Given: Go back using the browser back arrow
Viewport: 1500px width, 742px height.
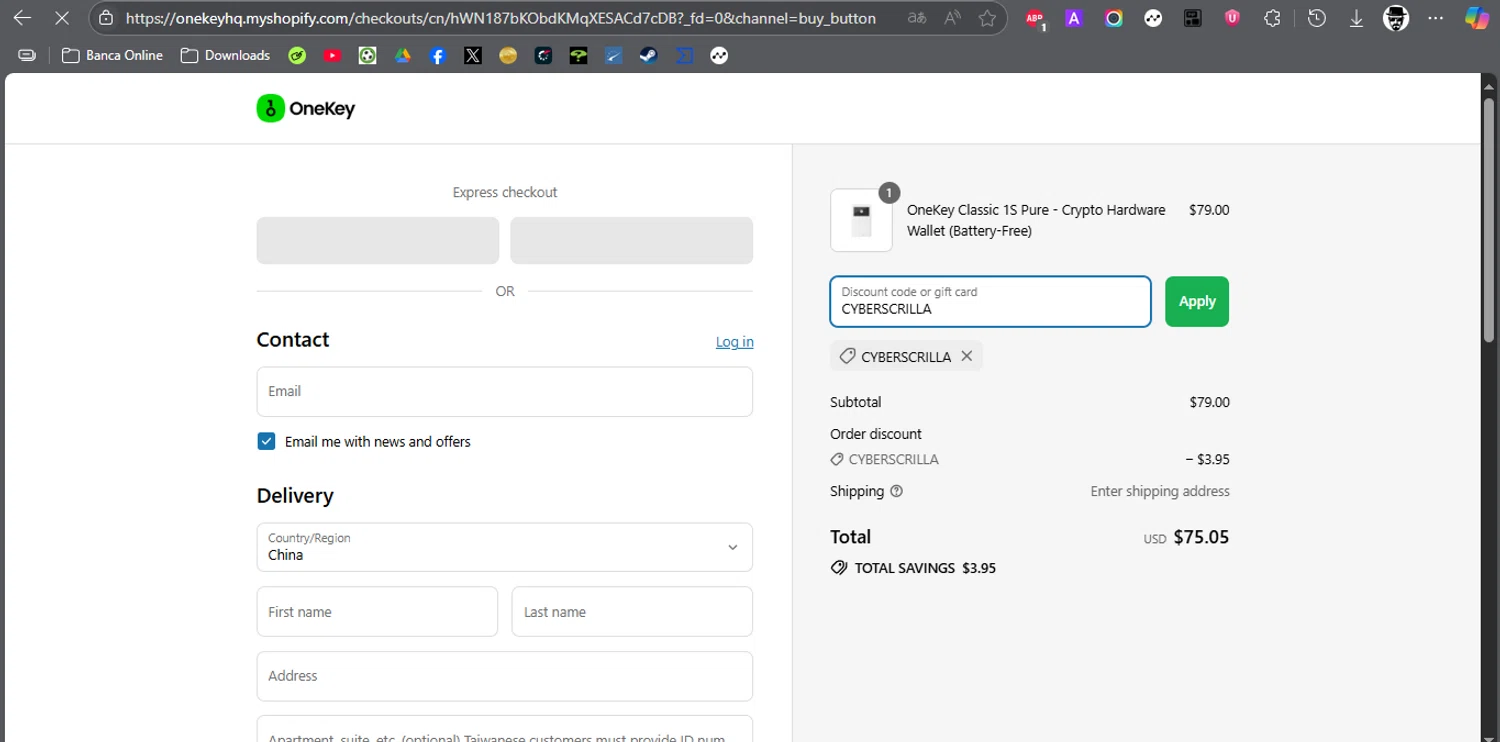Looking at the screenshot, I should pos(22,18).
